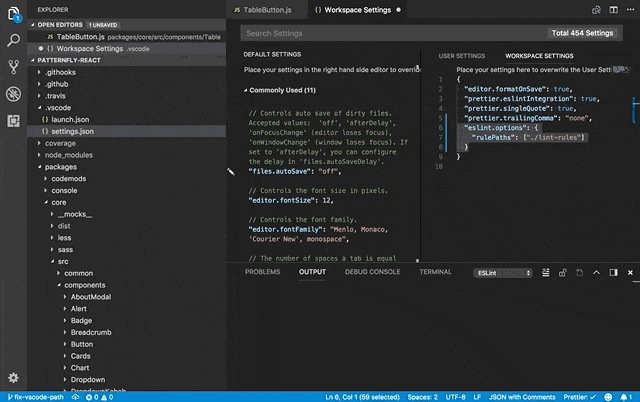Image resolution: width=640 pixels, height=402 pixels.
Task: Change indentation via Spaces: 2
Action: [422, 397]
